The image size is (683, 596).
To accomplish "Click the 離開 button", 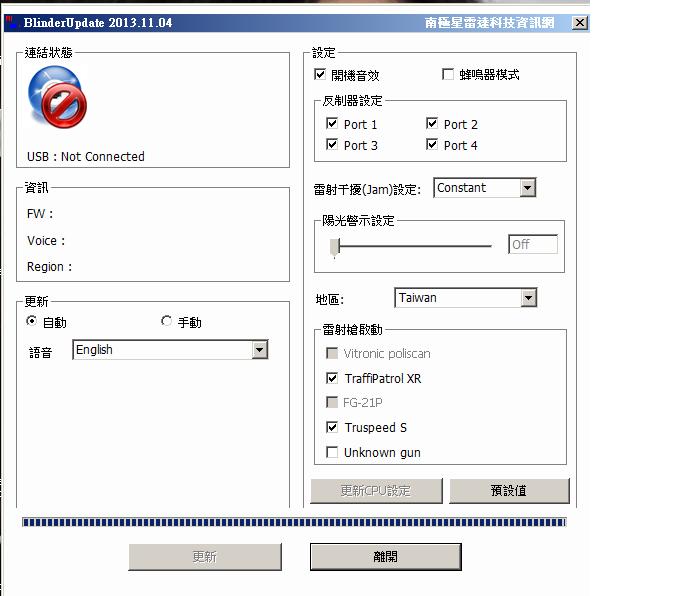I will coord(385,557).
